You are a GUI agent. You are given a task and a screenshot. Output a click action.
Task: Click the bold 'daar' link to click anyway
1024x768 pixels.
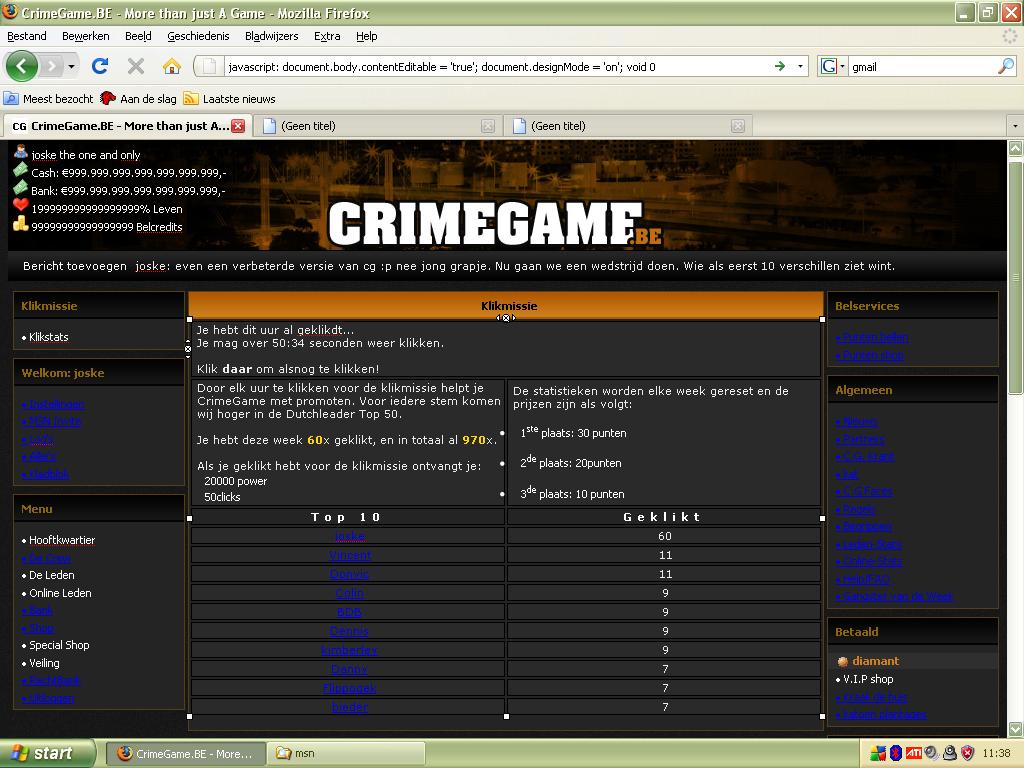pos(237,369)
